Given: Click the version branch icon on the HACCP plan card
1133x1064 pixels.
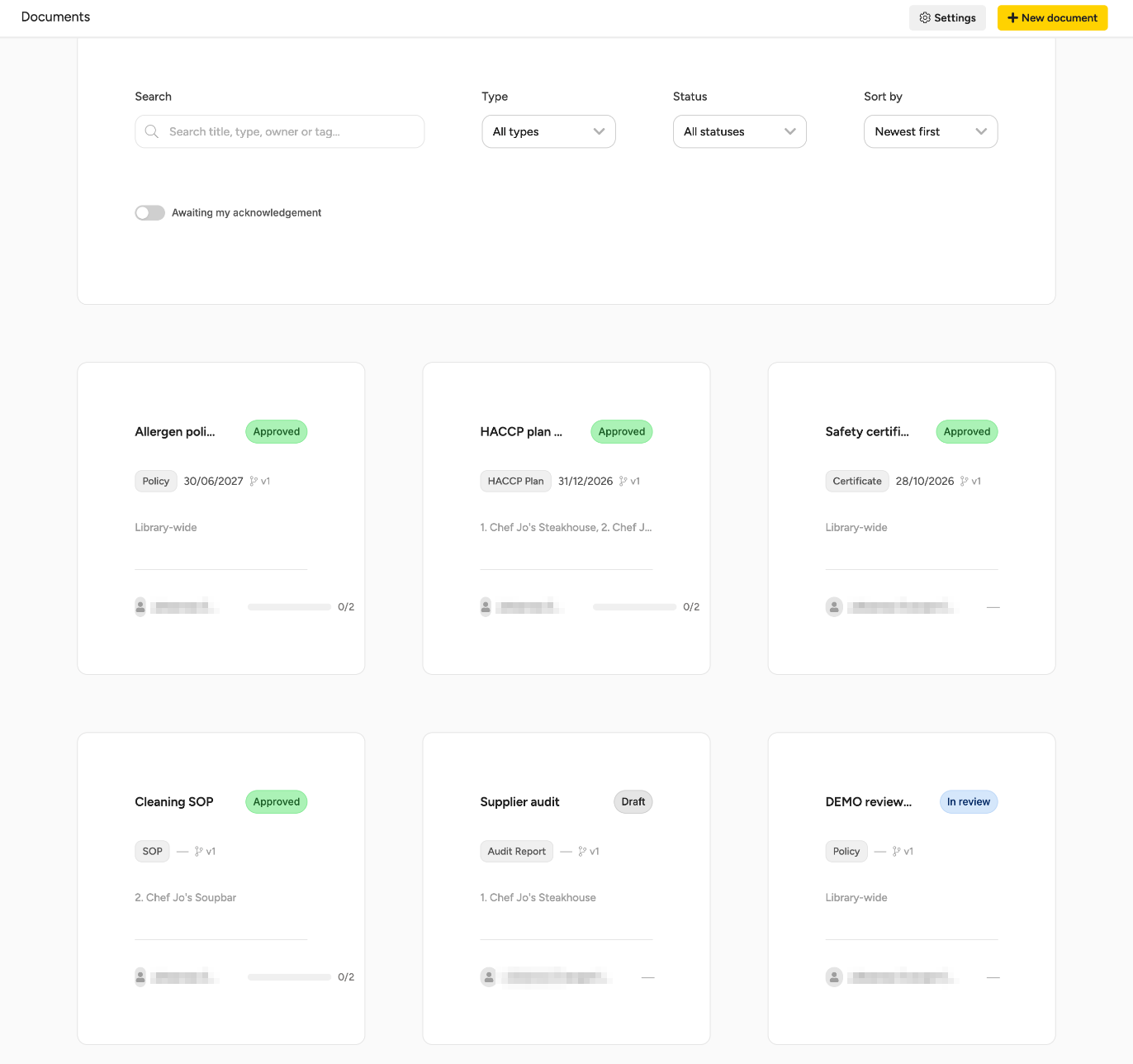Looking at the screenshot, I should point(623,481).
